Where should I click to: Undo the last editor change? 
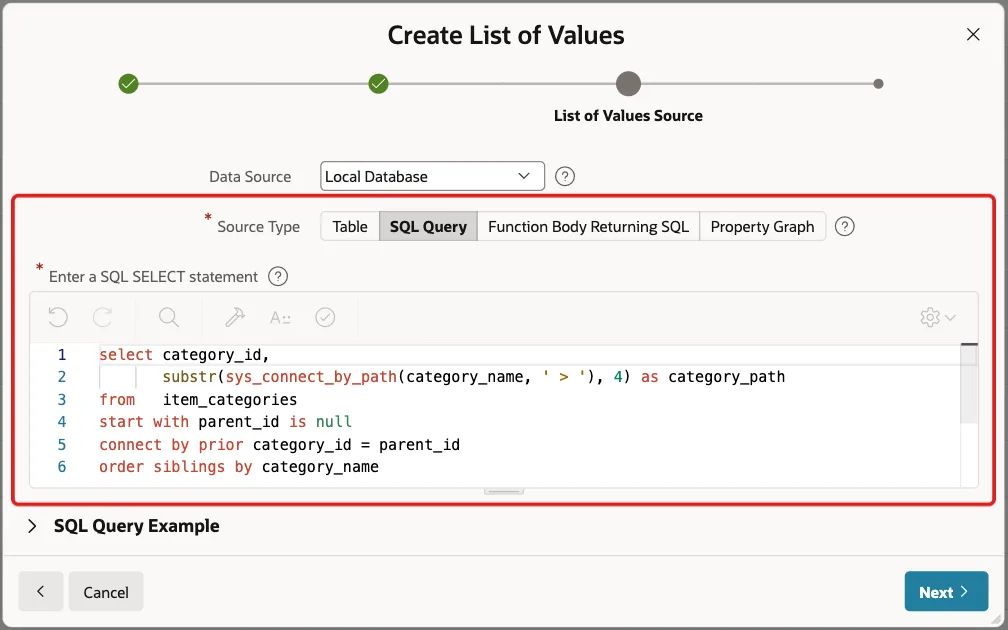(x=58, y=317)
